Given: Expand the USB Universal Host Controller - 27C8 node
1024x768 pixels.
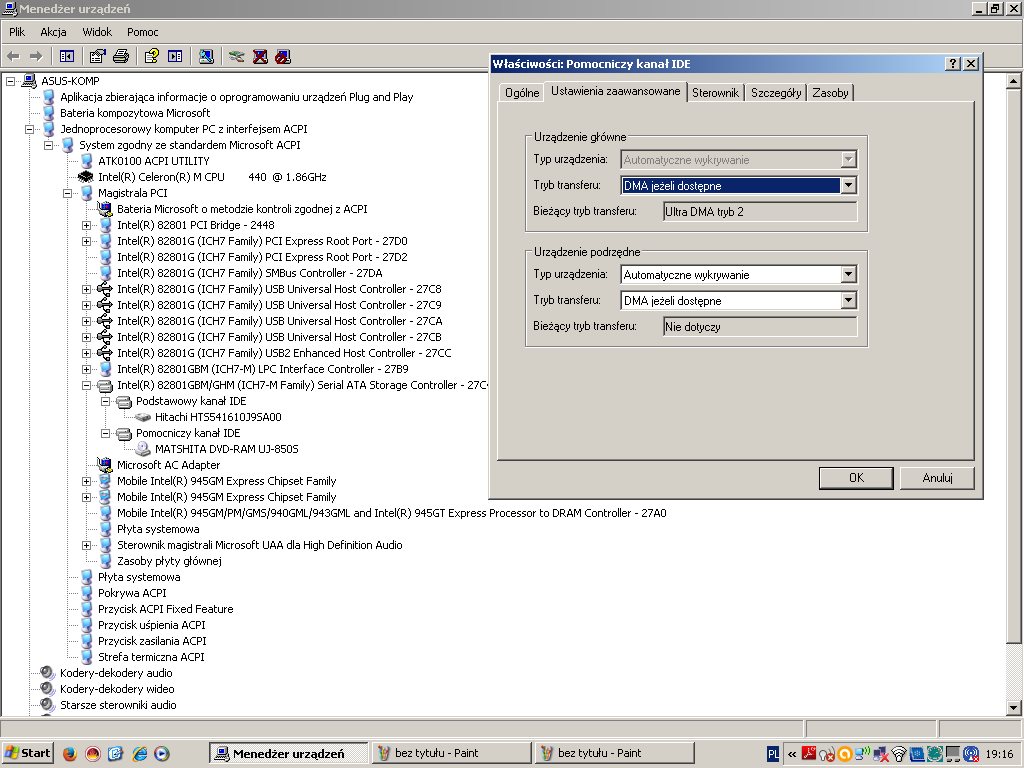Looking at the screenshot, I should 86,289.
